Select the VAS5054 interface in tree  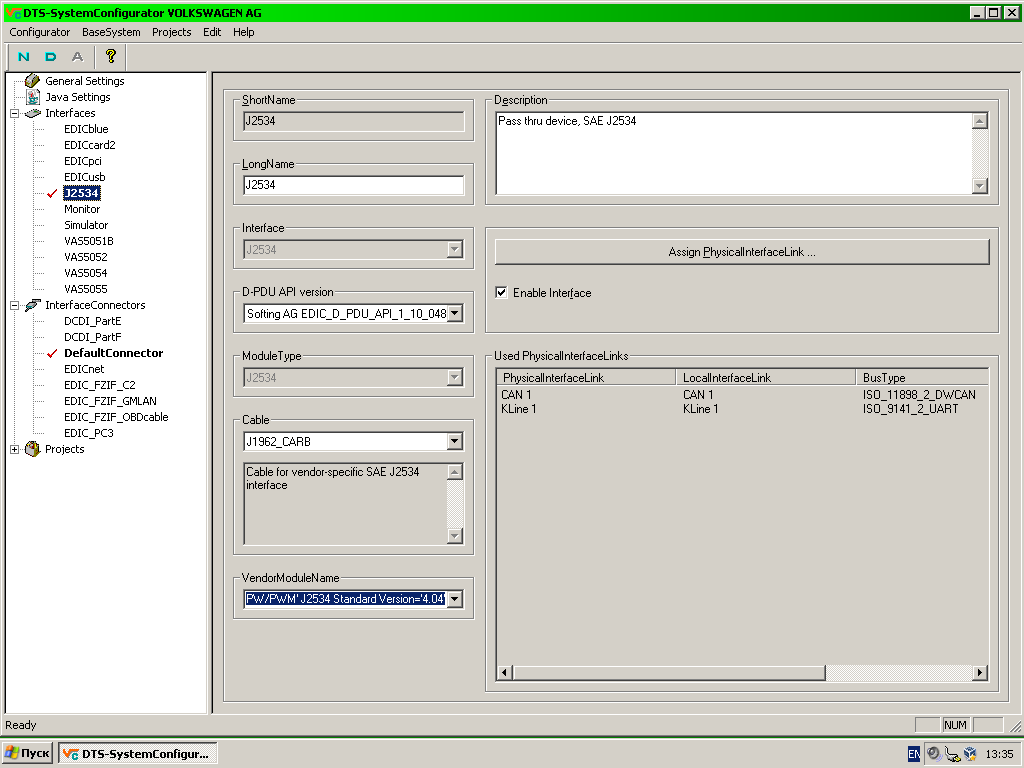tap(85, 273)
